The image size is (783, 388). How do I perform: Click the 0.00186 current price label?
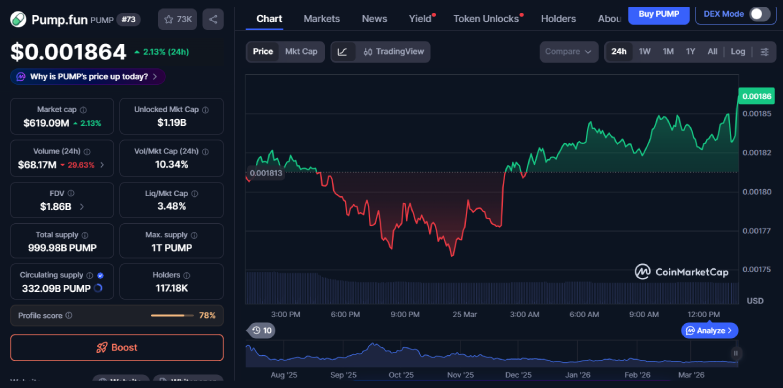(756, 96)
